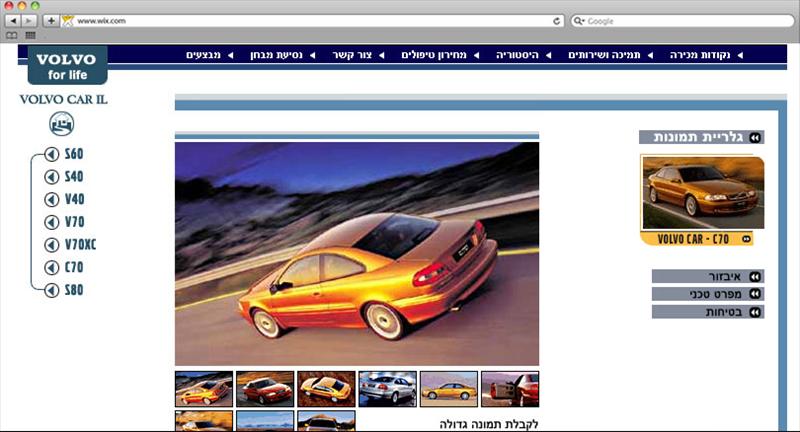Open the S60 model link
Screen dimensions: 800x432
tap(74, 154)
